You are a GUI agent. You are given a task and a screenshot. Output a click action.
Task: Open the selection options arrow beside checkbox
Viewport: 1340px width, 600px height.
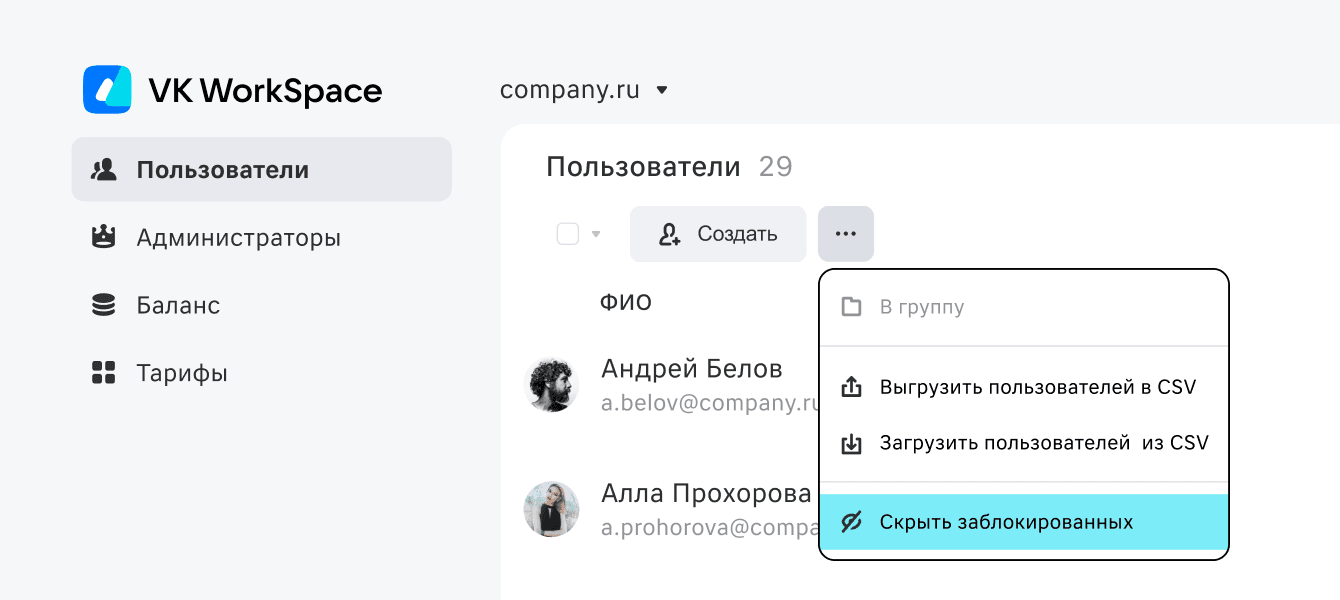pos(597,235)
